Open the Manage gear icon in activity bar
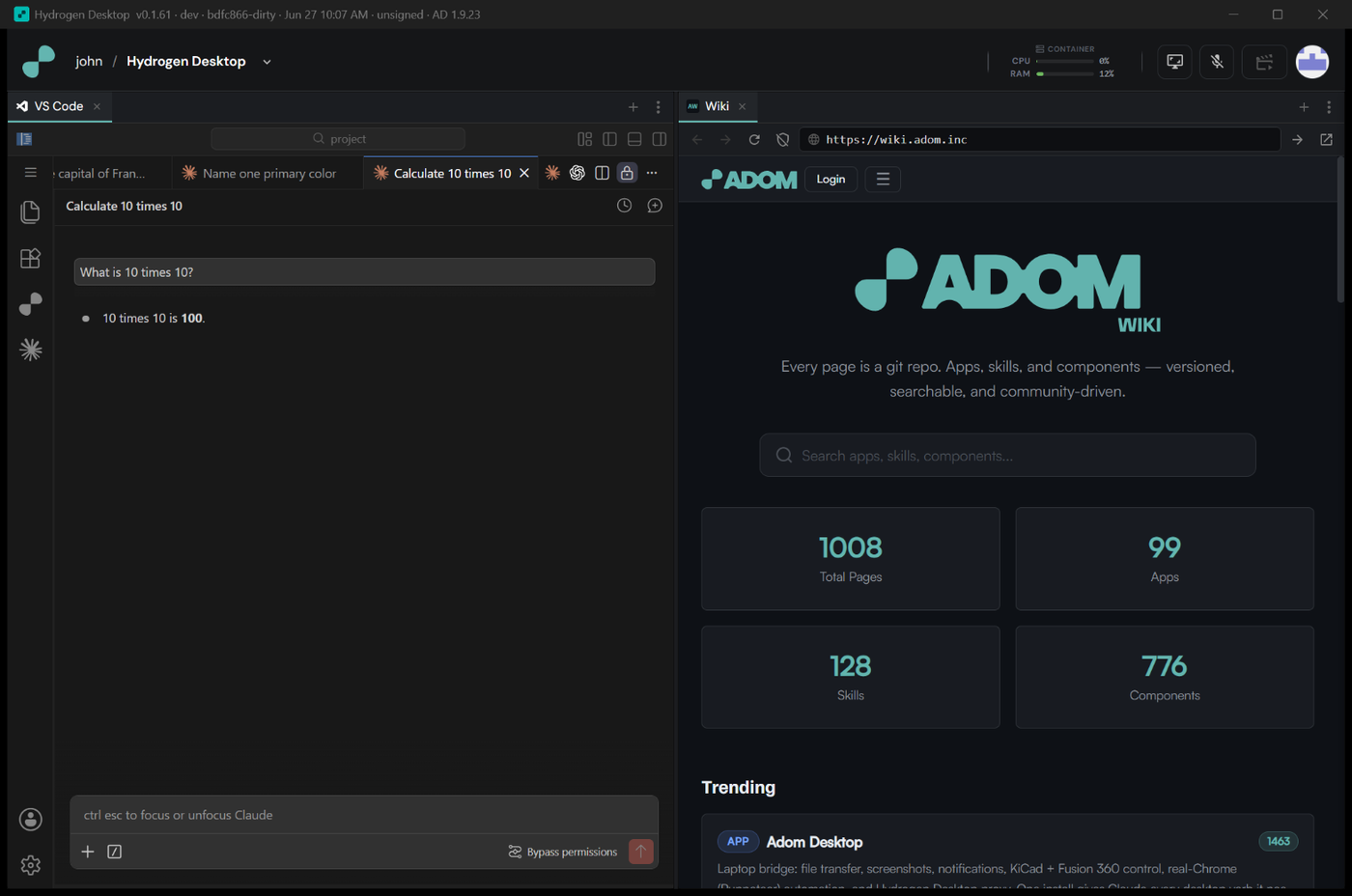 (x=31, y=865)
